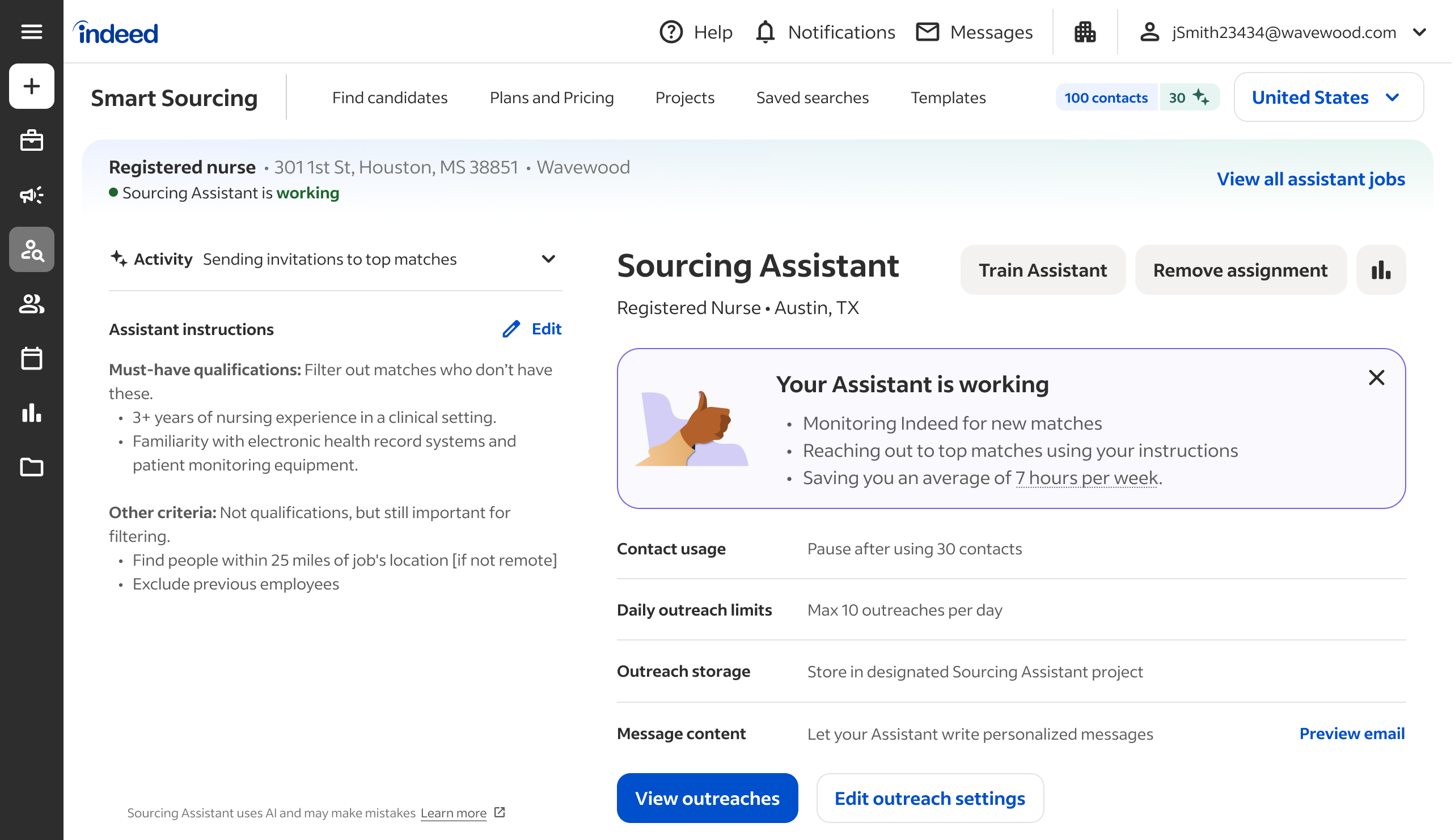Viewport: 1455px width, 840px height.
Task: Open the Templates tab
Action: [x=948, y=97]
